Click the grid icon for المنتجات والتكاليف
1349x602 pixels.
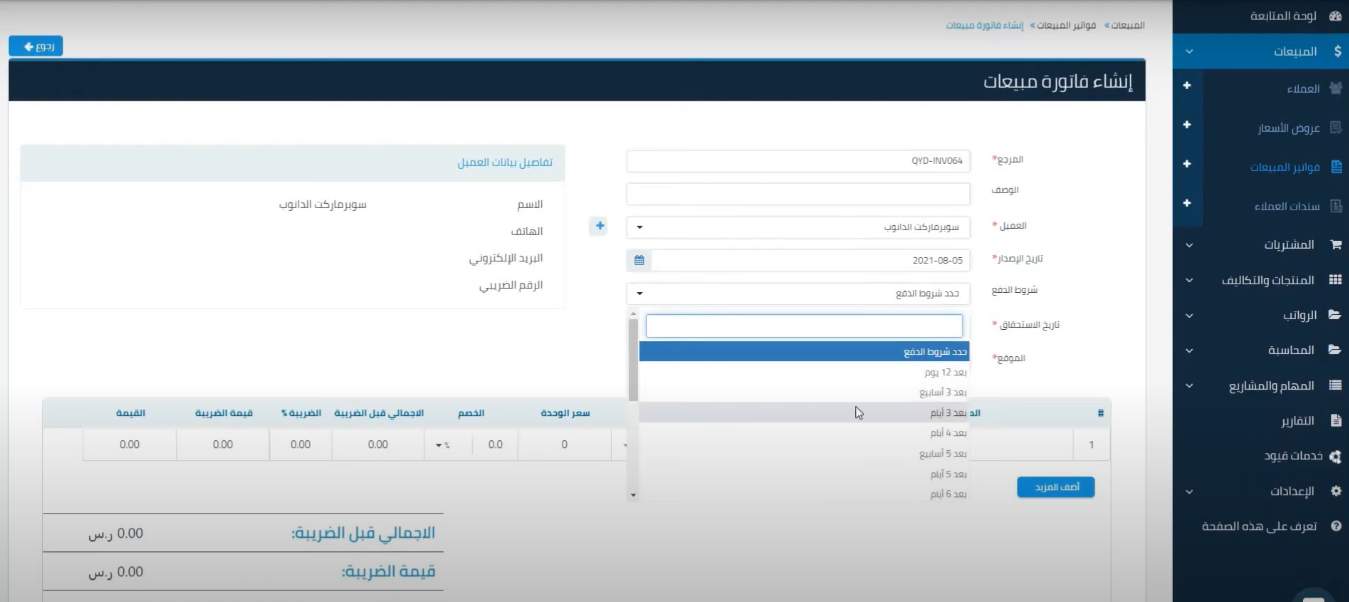coord(1336,278)
